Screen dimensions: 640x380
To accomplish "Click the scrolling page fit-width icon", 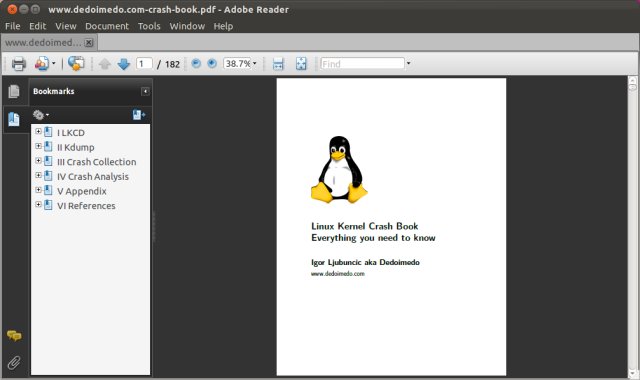I will coord(278,64).
